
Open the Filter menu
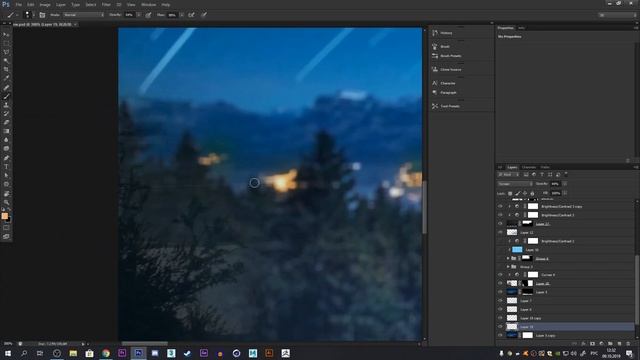106,4
